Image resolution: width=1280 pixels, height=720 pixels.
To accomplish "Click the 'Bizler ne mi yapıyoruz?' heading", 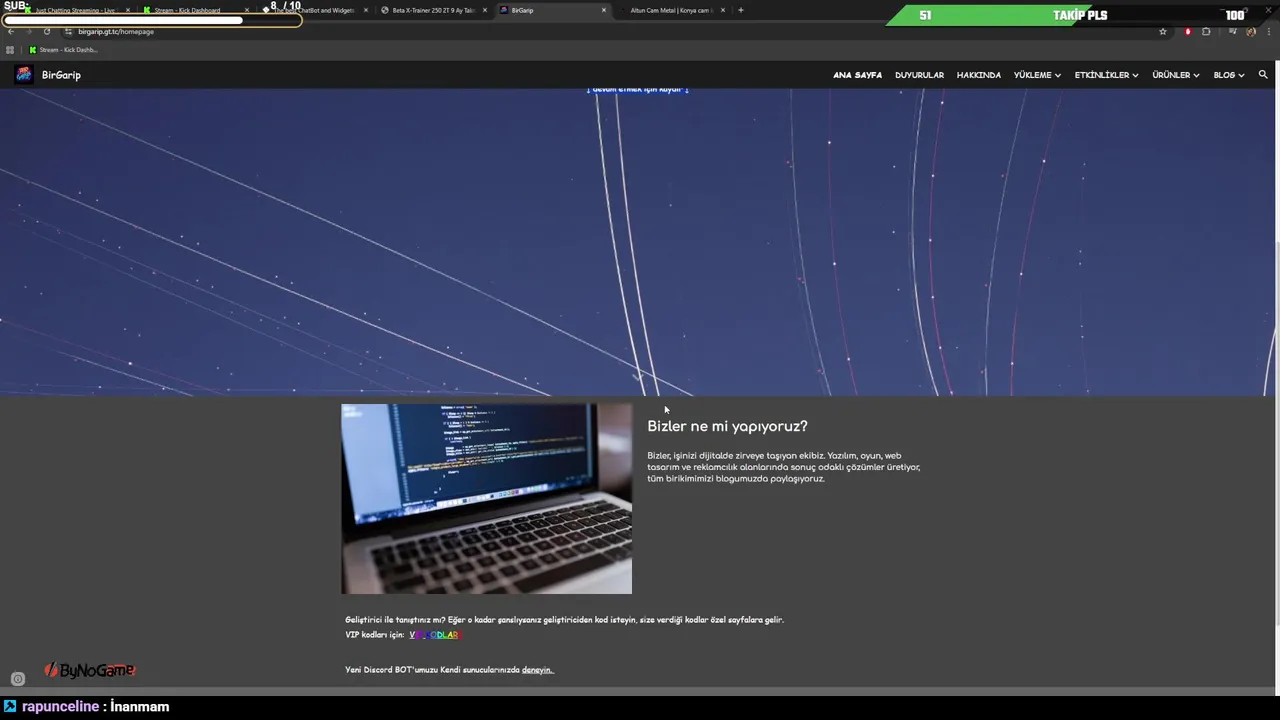I will [727, 426].
